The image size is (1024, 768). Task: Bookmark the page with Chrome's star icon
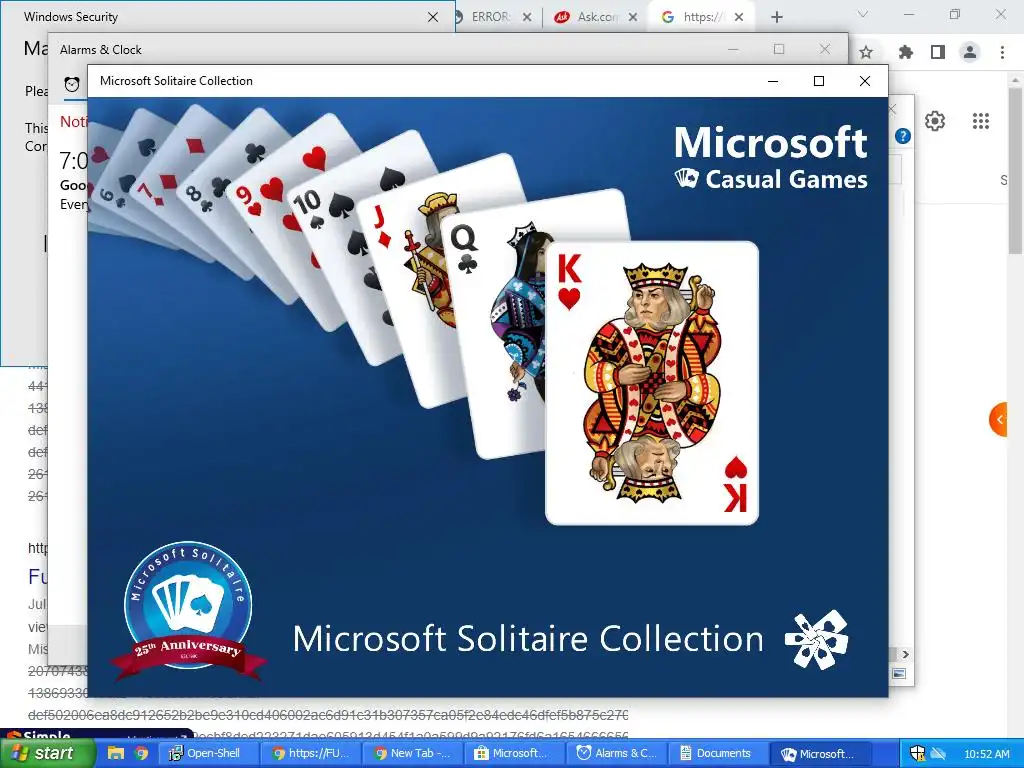[866, 52]
